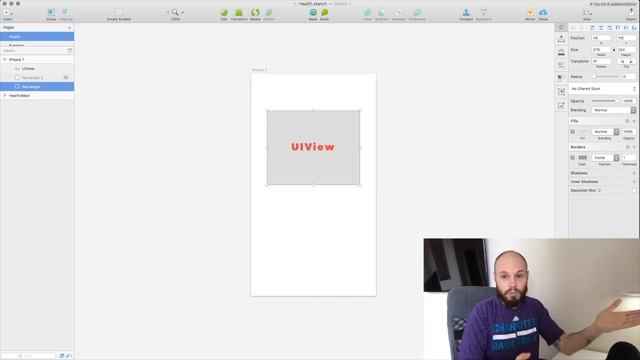Click the Rotate transform field
Image resolution: width=640 pixels, height=360 pixels.
point(601,61)
